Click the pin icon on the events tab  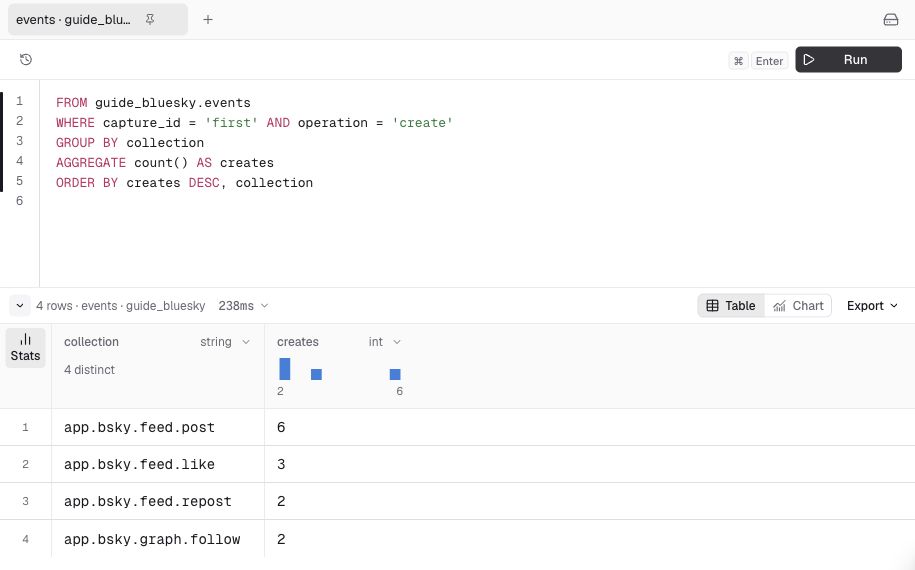pos(150,20)
